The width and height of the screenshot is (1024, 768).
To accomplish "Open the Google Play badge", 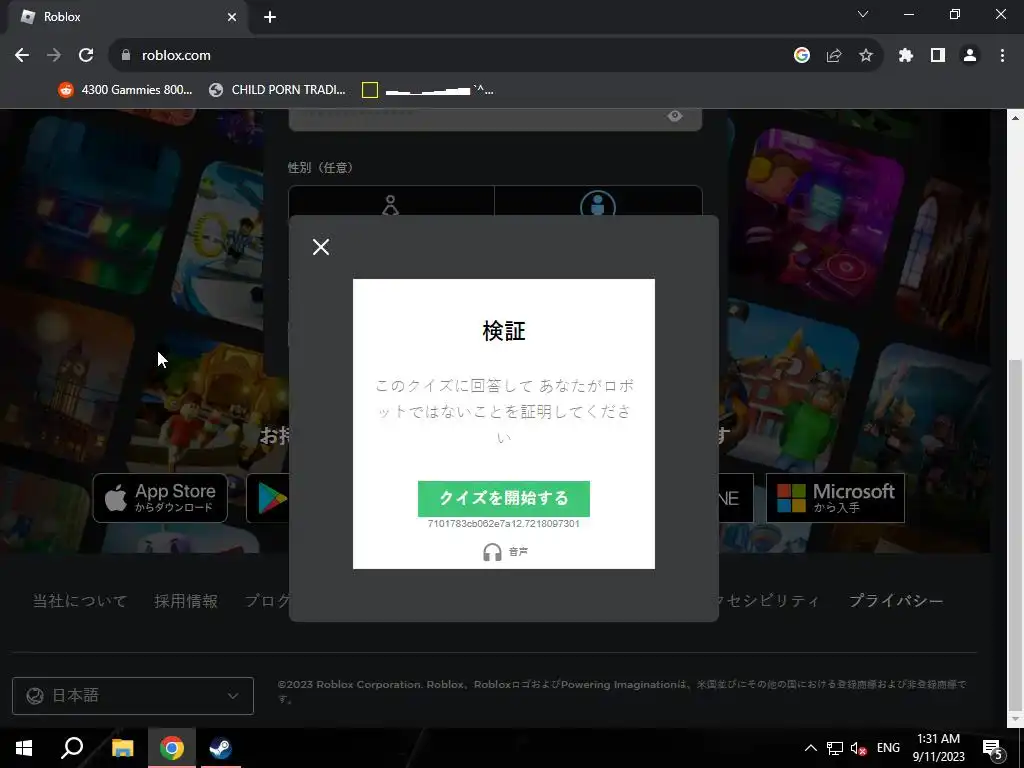I will point(269,498).
